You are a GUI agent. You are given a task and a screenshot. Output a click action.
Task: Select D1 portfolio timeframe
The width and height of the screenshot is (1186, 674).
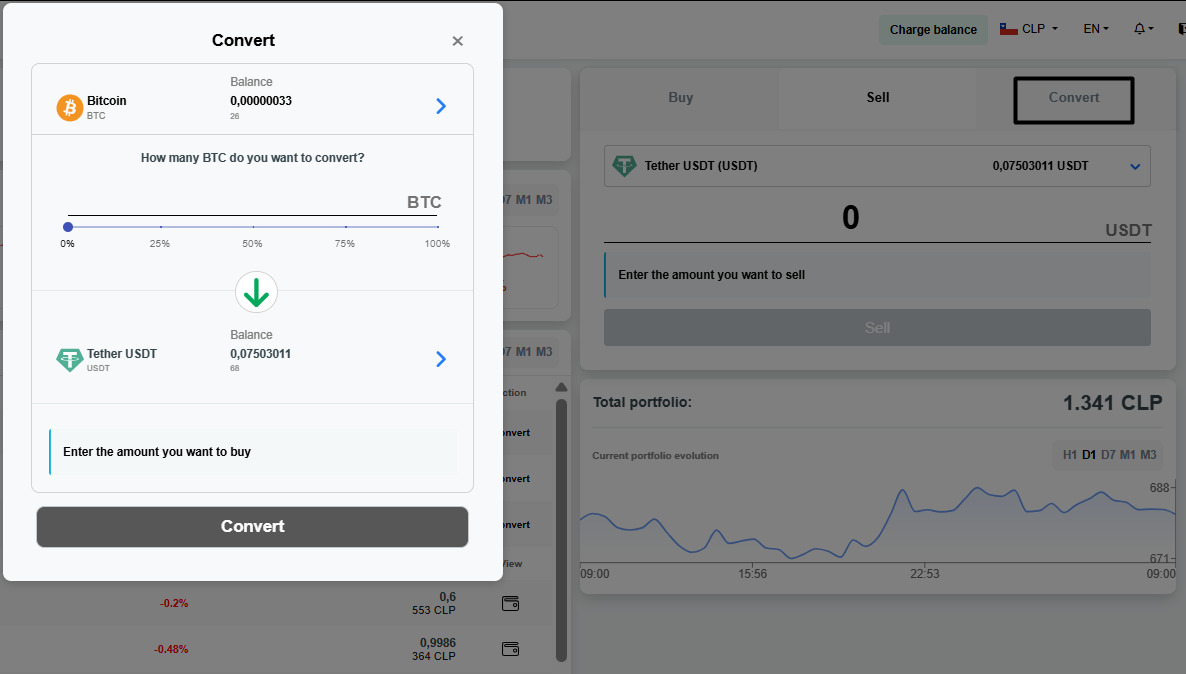coord(1088,455)
